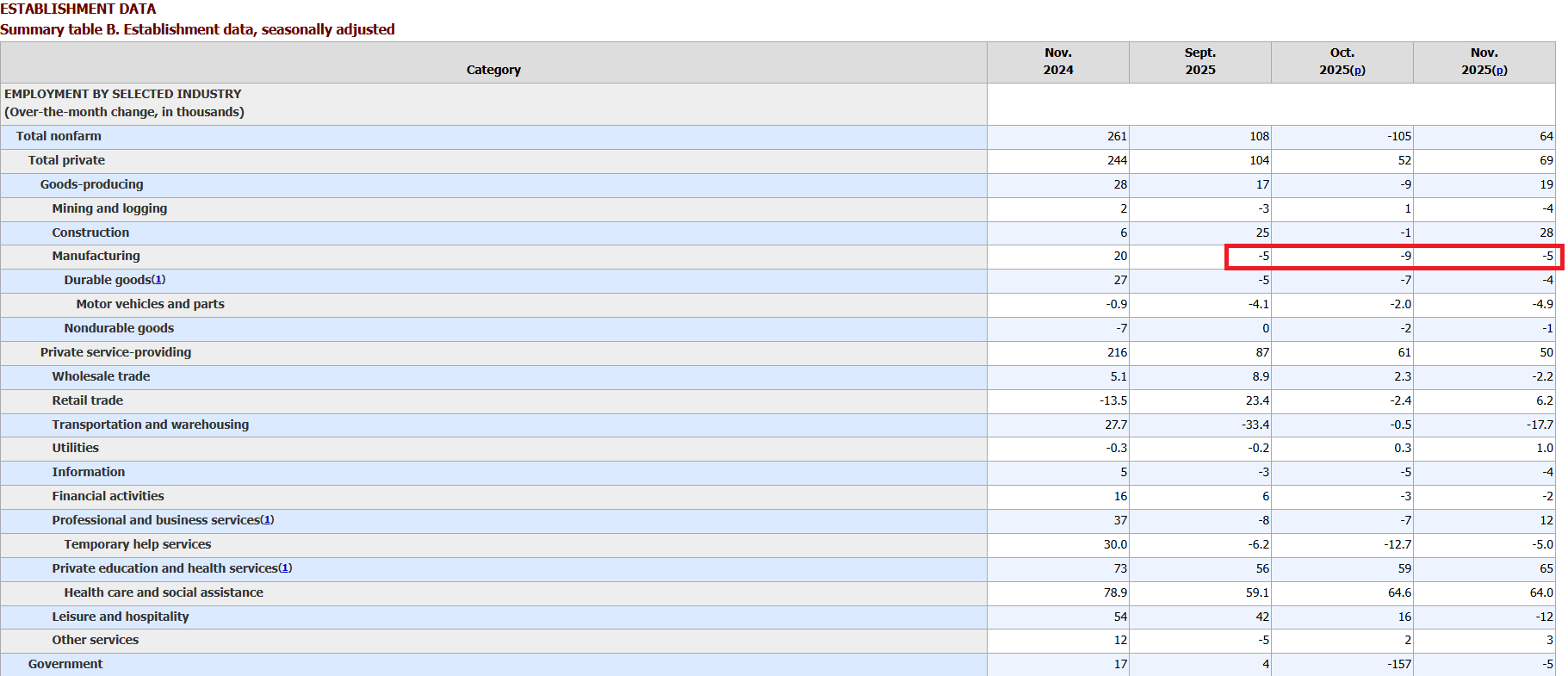Image resolution: width=1568 pixels, height=676 pixels.
Task: Select the "Motor vehicles and parts" row label
Action: click(x=150, y=304)
